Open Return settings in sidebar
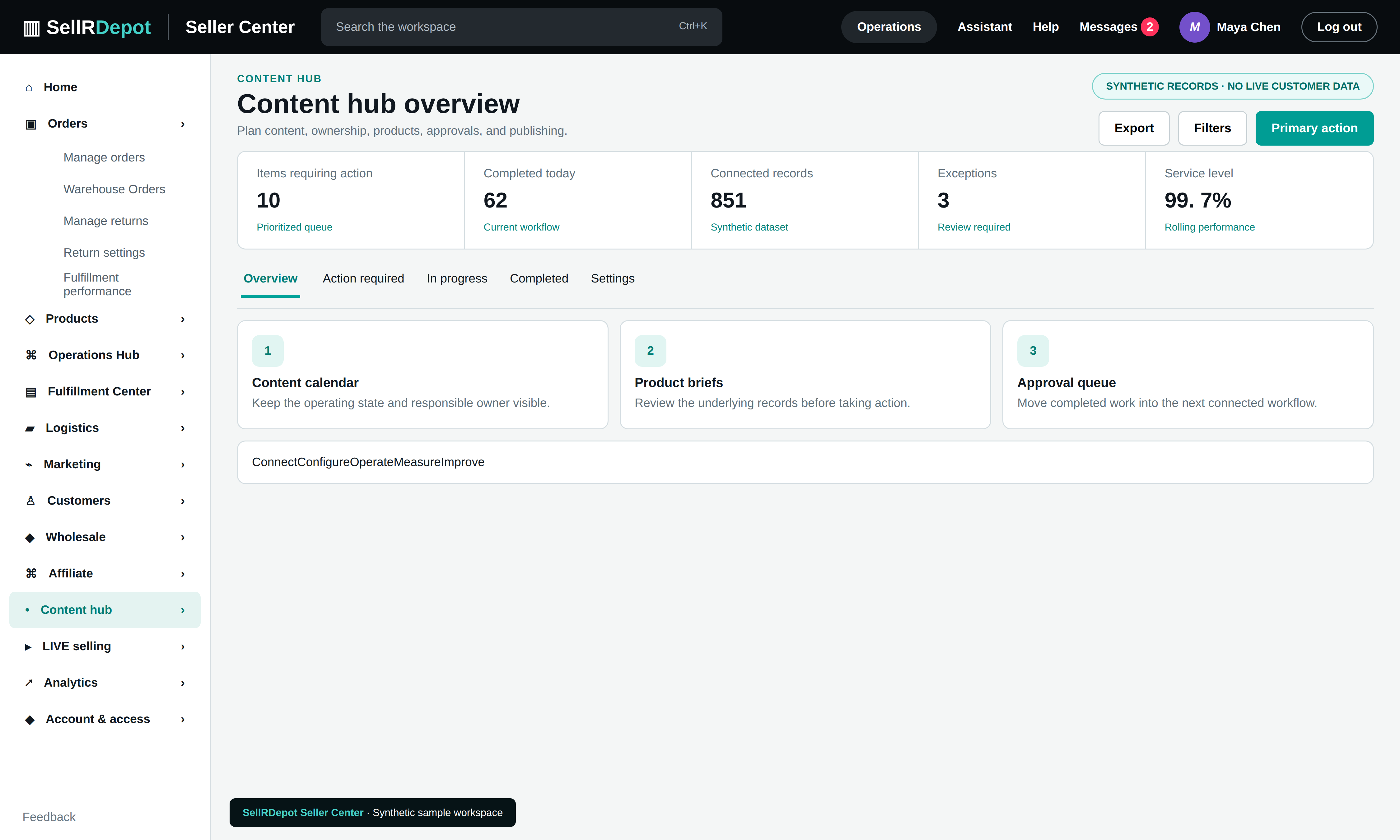 point(104,252)
